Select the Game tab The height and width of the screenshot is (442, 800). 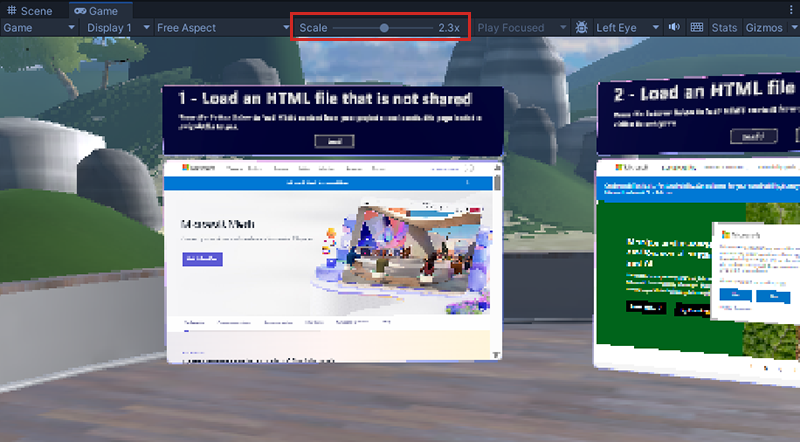tap(96, 11)
